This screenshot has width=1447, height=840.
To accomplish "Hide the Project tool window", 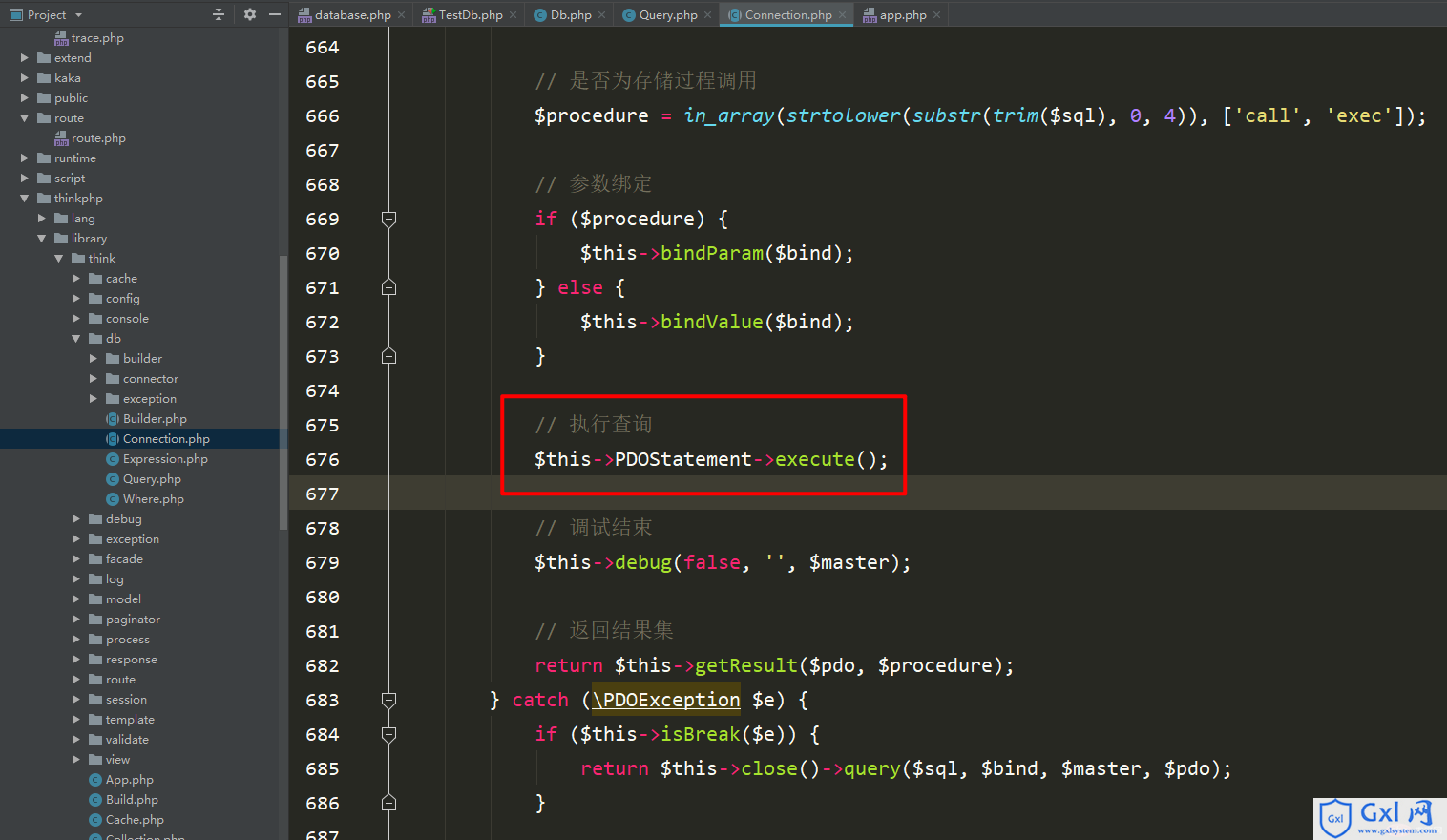I will click(275, 14).
